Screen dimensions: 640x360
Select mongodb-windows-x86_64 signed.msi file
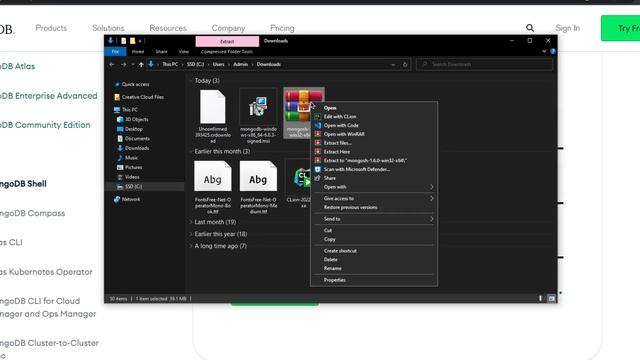click(258, 116)
